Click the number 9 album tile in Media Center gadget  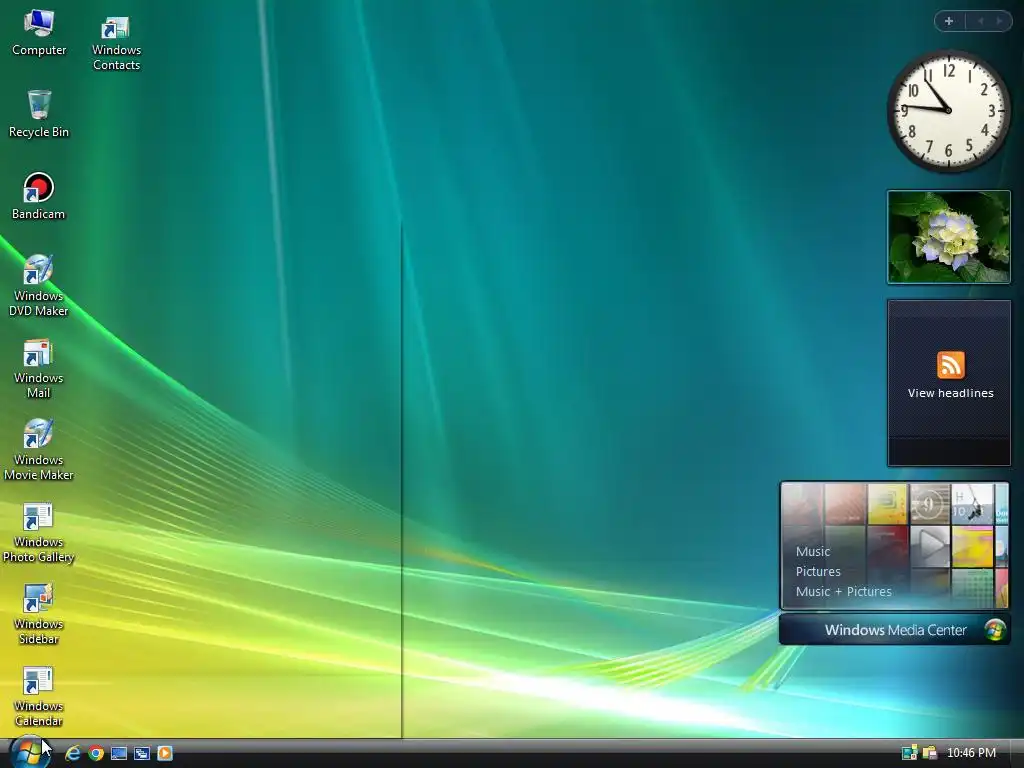[x=930, y=504]
